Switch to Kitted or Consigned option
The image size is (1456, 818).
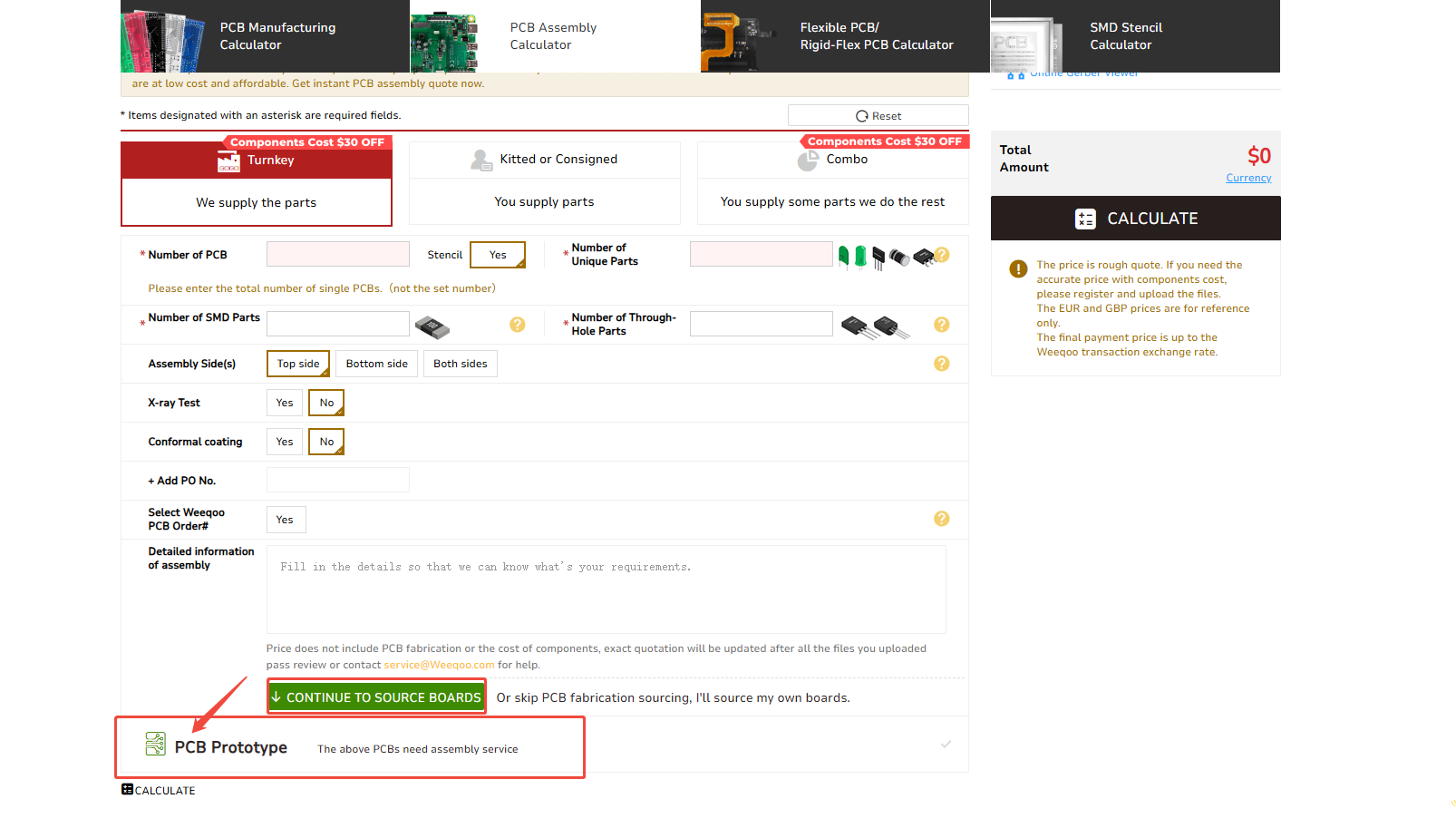pyautogui.click(x=544, y=160)
